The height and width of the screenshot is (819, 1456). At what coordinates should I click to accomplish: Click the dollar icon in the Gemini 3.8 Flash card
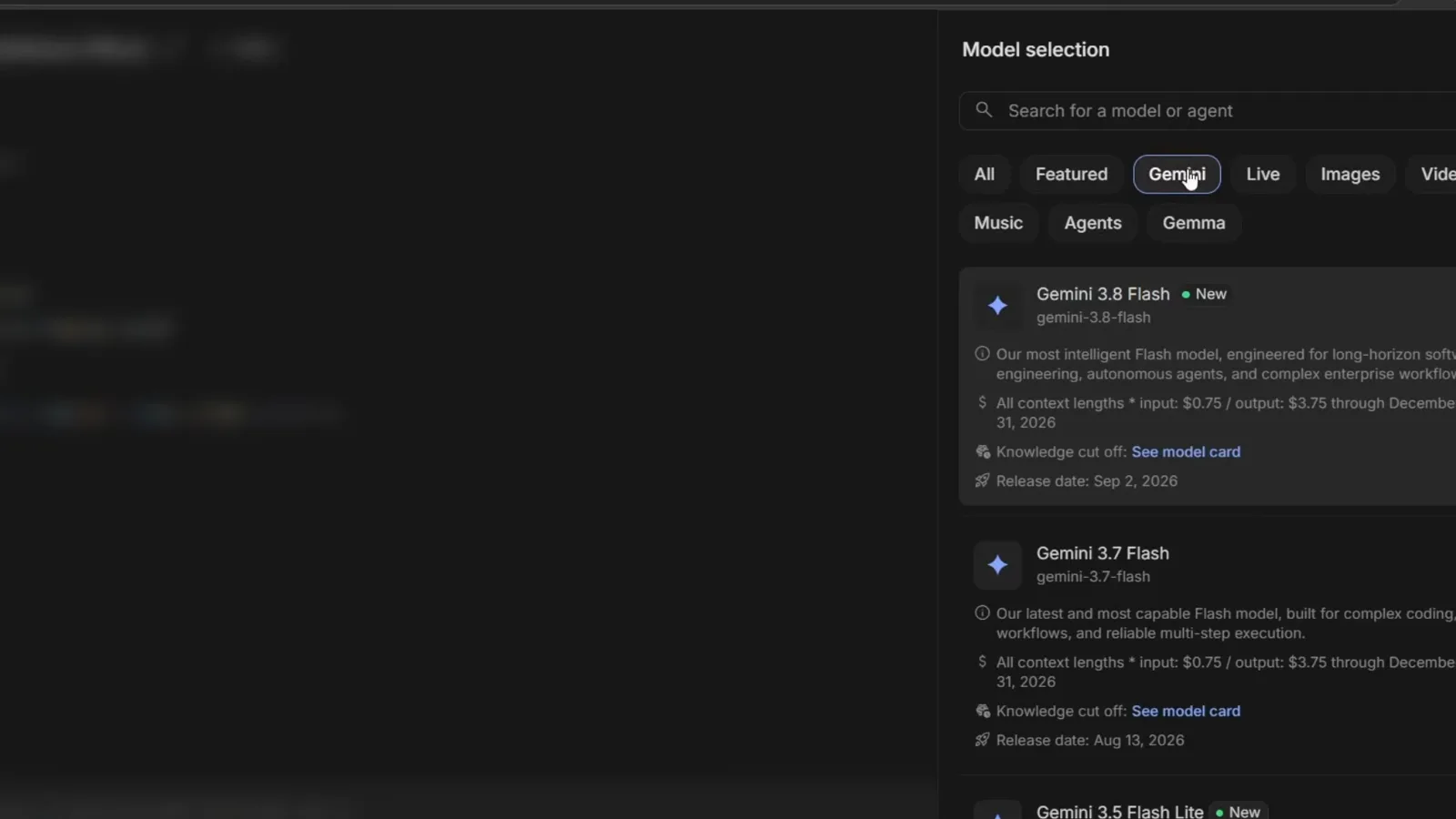click(x=982, y=402)
